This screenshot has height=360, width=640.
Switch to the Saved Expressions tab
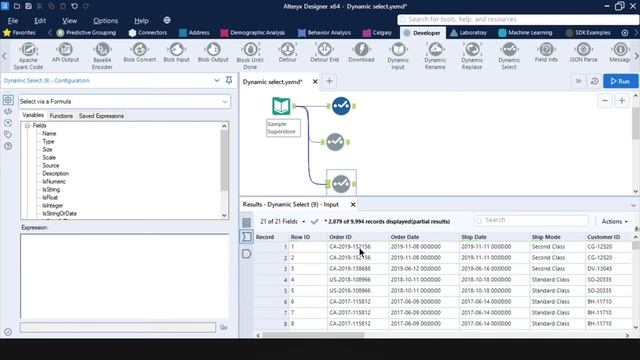pos(101,116)
